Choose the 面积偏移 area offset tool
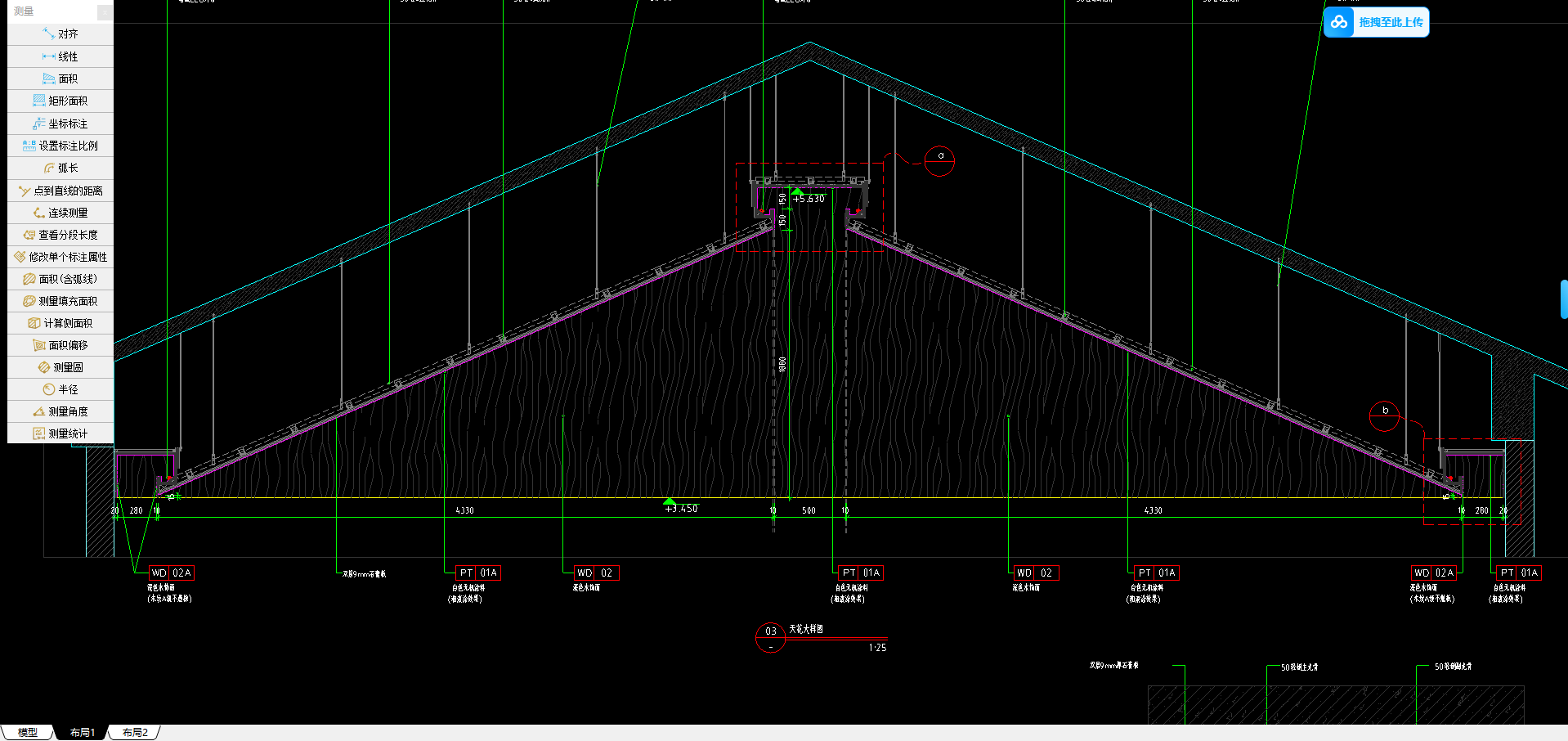Viewport: 1568px width, 741px height. pos(60,345)
